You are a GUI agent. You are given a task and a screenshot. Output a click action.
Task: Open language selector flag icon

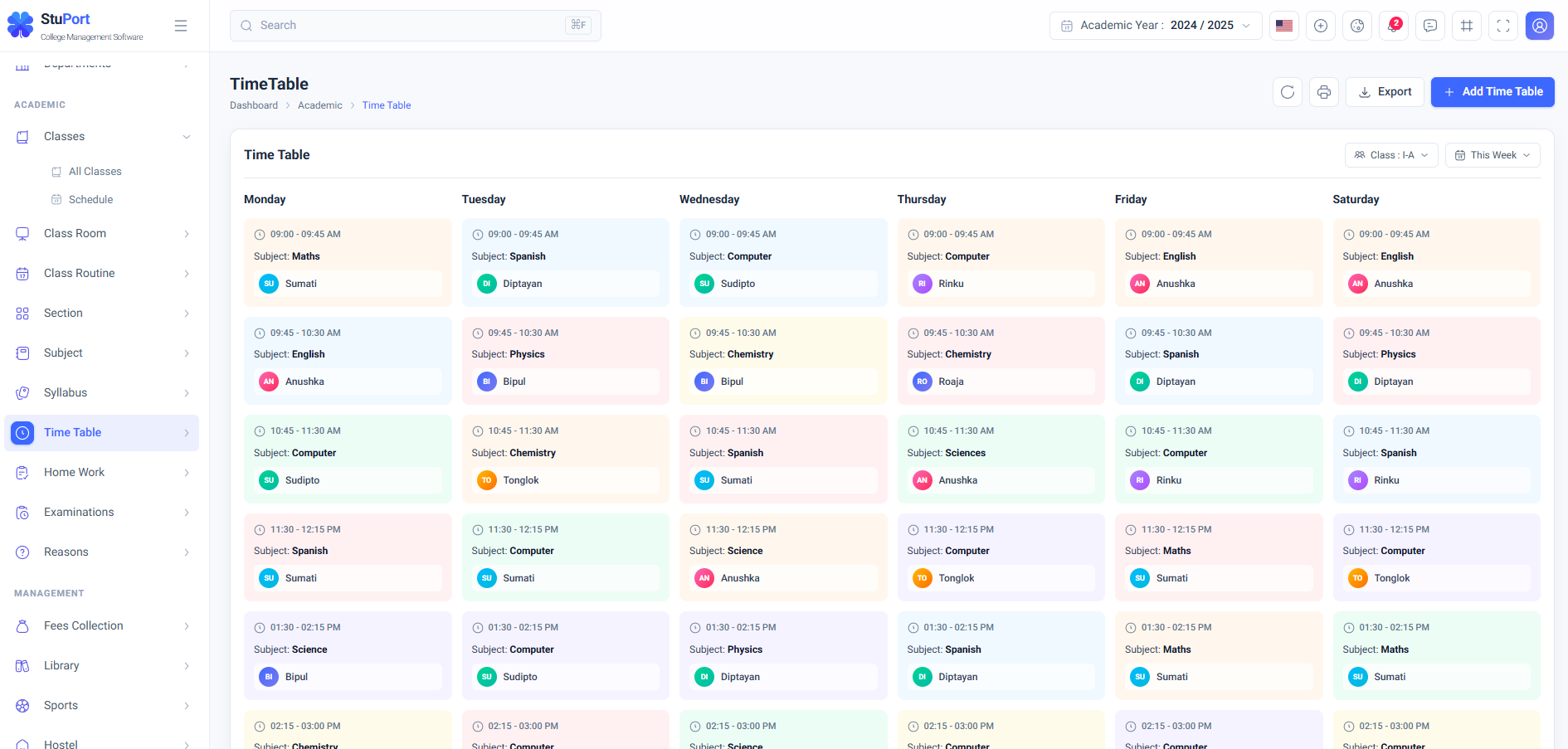tap(1284, 26)
